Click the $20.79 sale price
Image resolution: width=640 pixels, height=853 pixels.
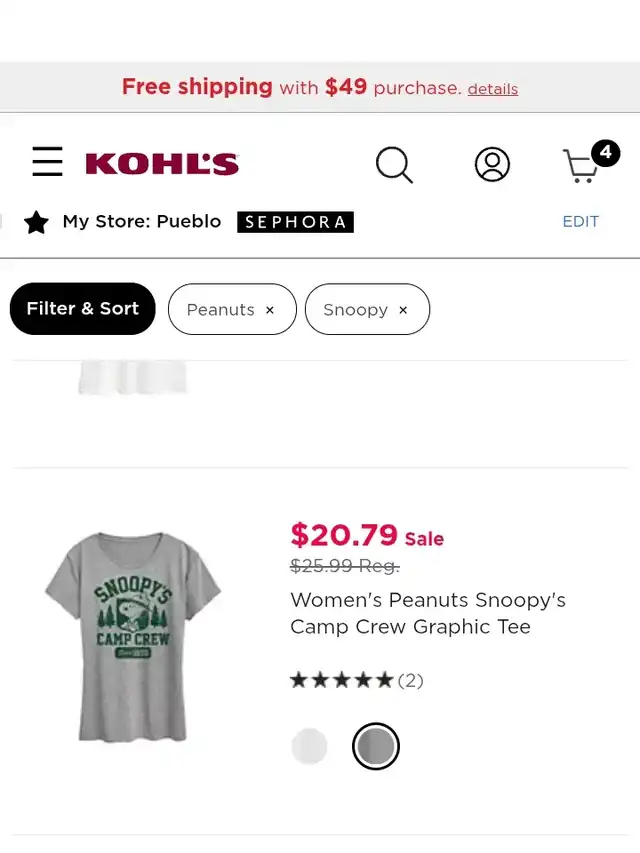point(344,535)
